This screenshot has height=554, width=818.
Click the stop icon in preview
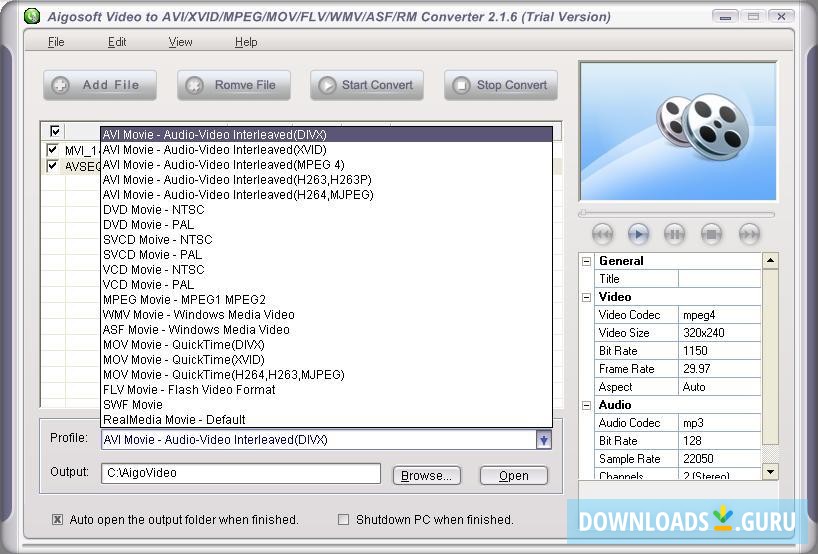711,234
